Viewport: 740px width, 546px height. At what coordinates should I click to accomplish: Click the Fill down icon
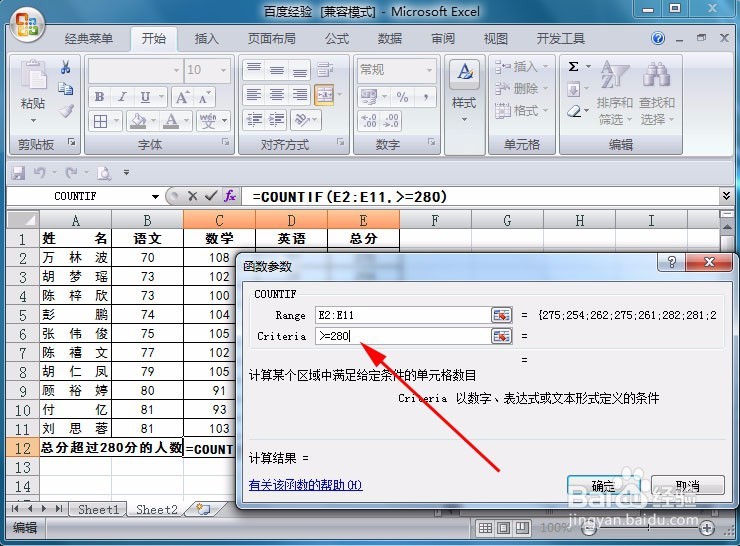(573, 89)
